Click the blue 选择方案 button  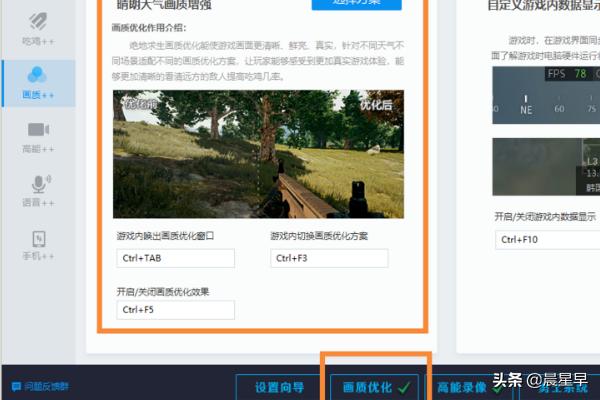(357, 4)
